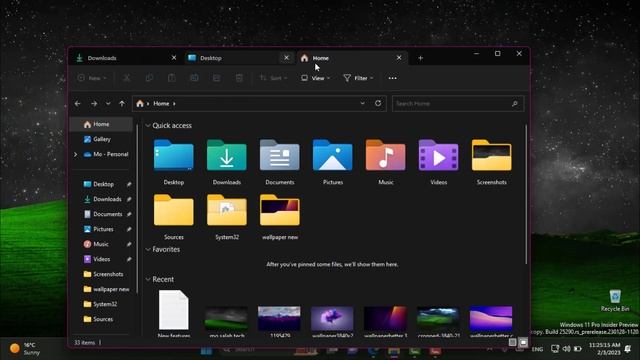Select the Desktop folder in Quick access
640x360 pixels.
pyautogui.click(x=174, y=162)
